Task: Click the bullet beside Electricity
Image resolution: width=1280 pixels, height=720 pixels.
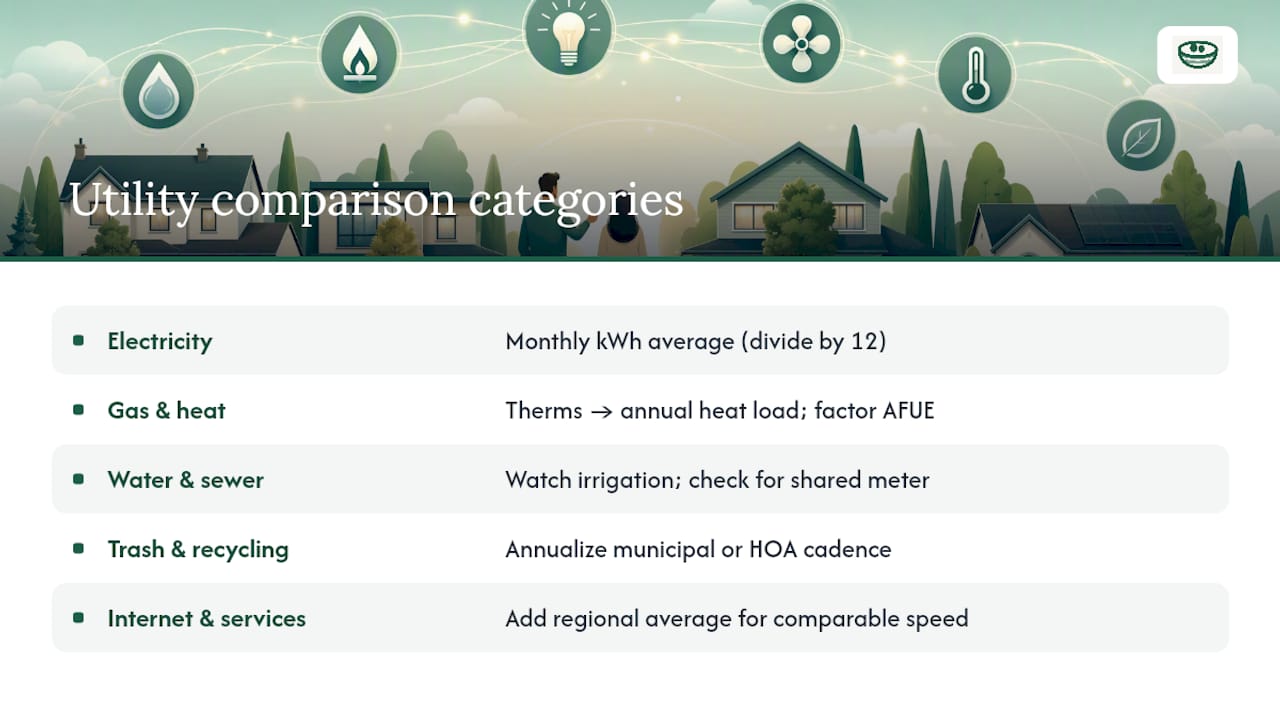Action: click(x=78, y=340)
